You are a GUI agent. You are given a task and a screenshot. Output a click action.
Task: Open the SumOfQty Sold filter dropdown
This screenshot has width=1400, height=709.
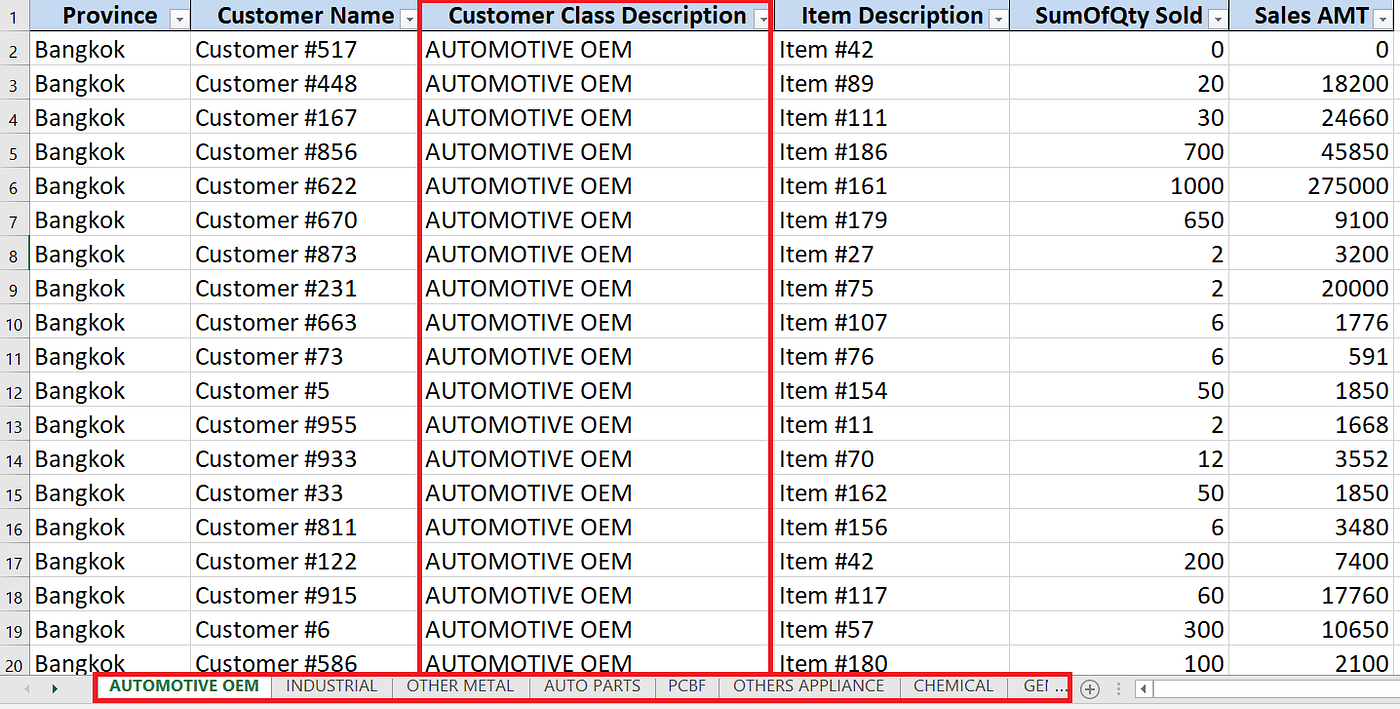[1219, 18]
